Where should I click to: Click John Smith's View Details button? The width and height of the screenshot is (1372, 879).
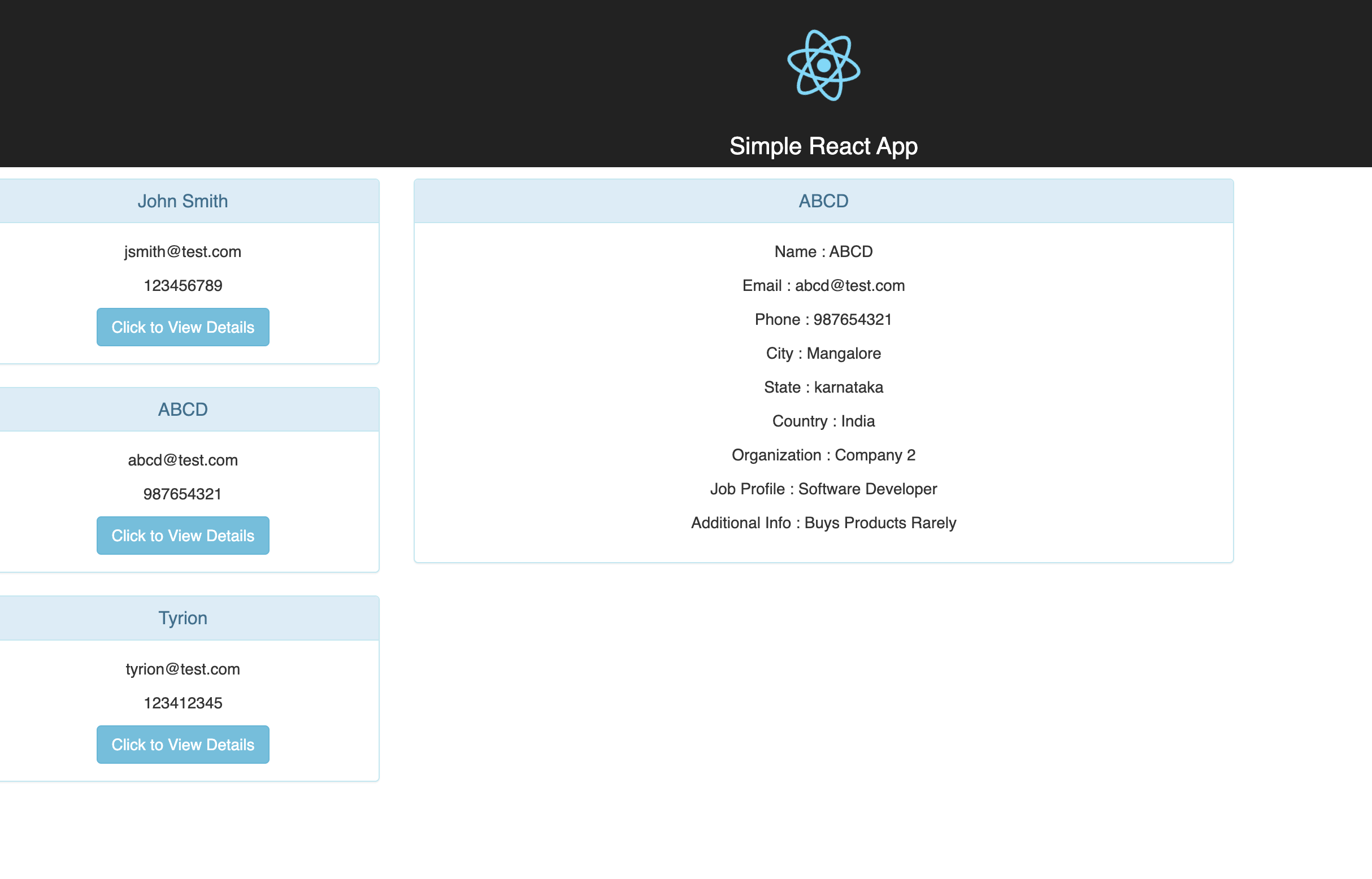tap(183, 327)
